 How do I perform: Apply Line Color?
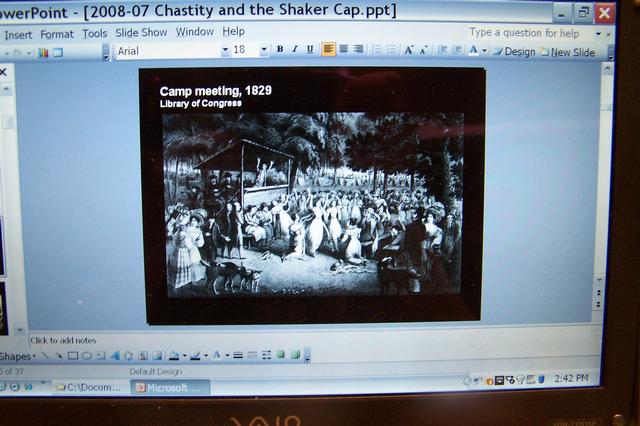[196, 356]
